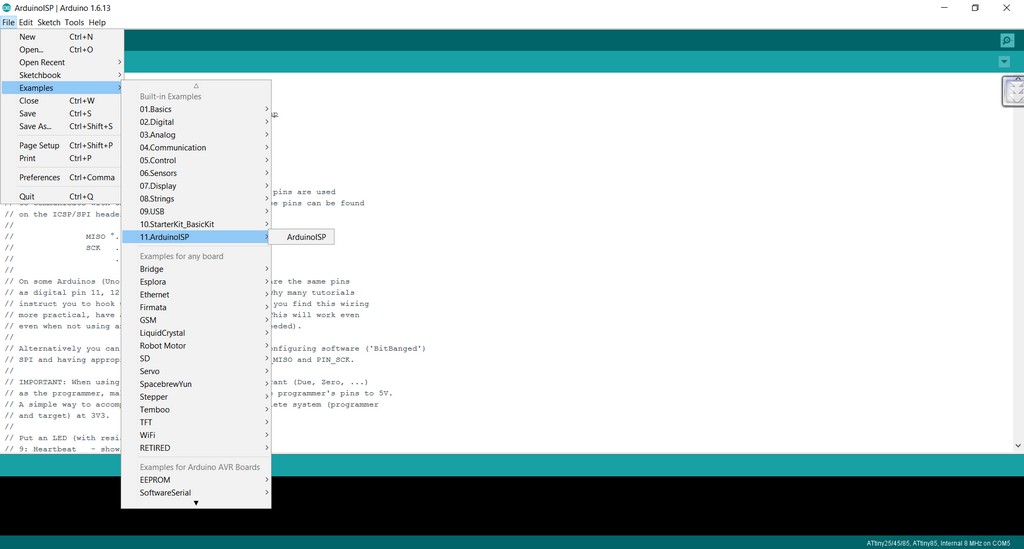1024x549 pixels.
Task: Expand Stepper library examples
Action: [x=196, y=397]
